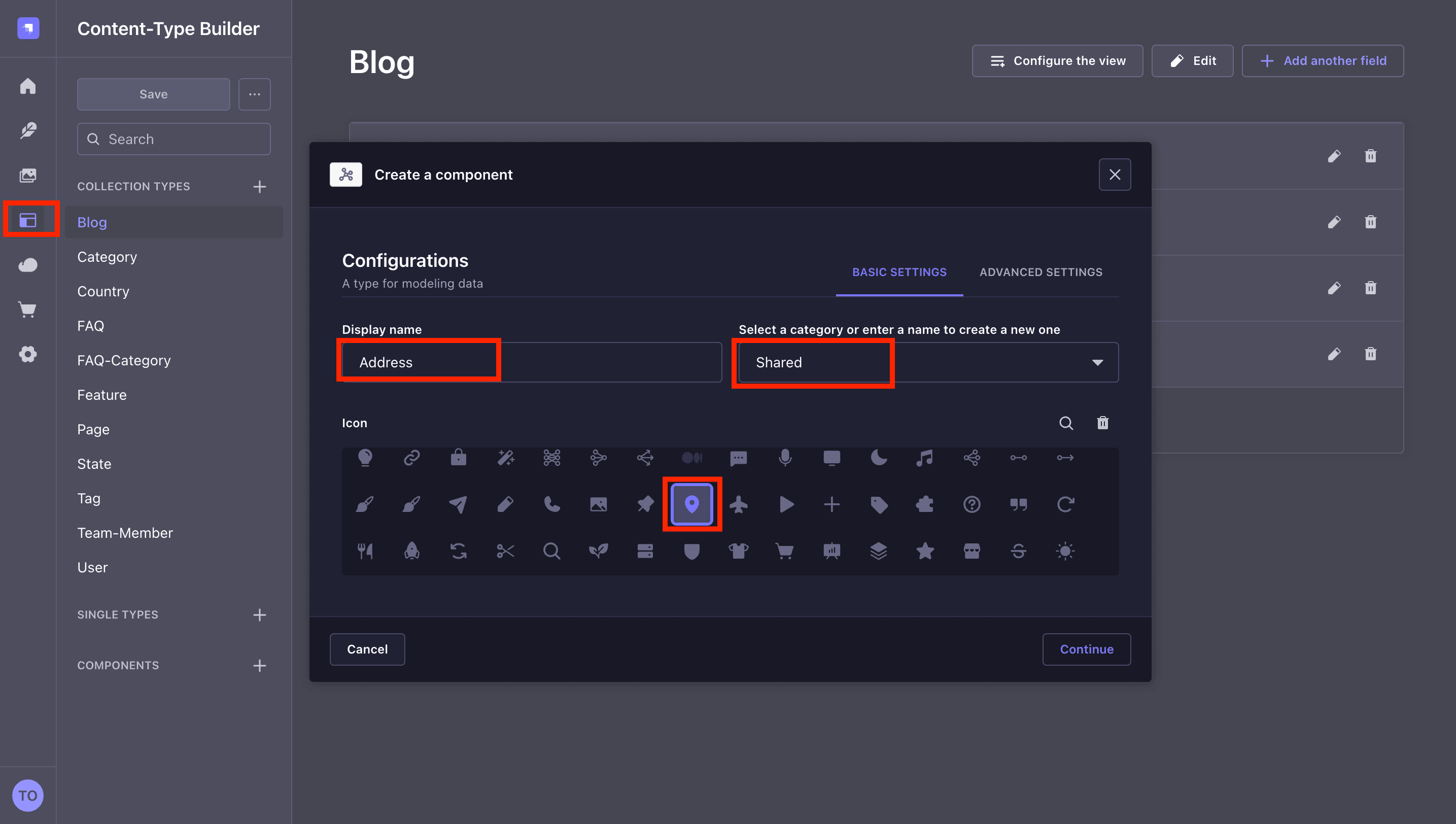Select the star icon

point(925,551)
